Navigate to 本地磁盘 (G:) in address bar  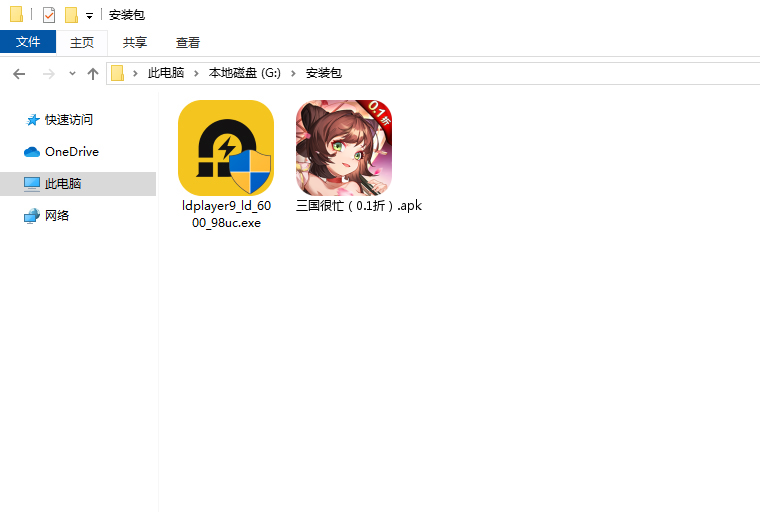point(244,74)
